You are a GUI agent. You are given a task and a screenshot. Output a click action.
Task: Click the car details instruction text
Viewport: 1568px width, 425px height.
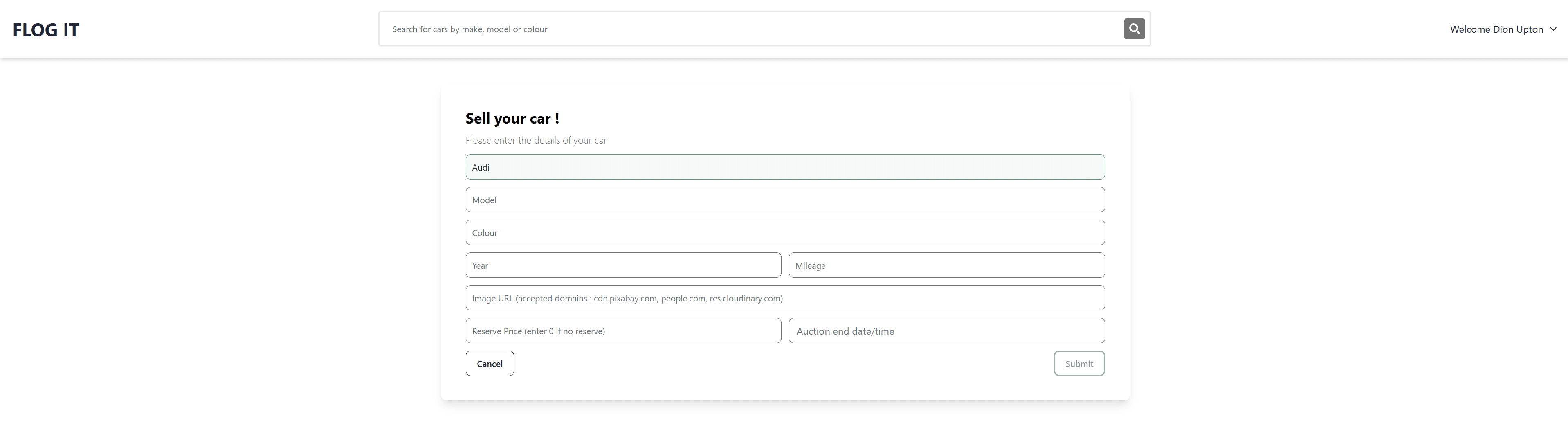[x=536, y=140]
